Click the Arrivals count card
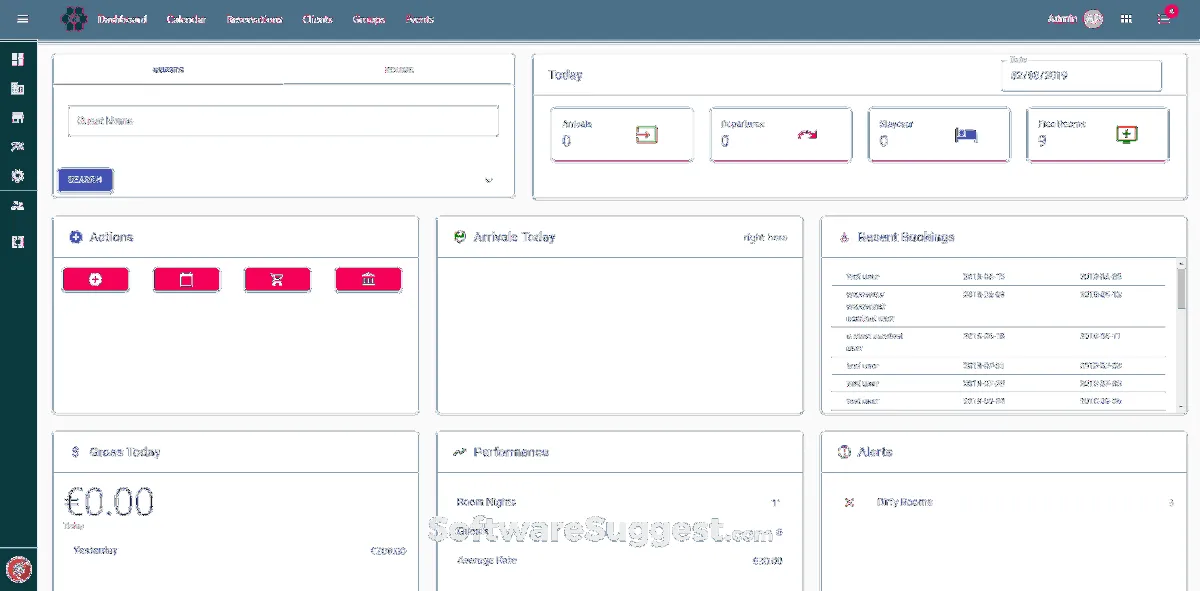The image size is (1200, 591). [x=622, y=134]
